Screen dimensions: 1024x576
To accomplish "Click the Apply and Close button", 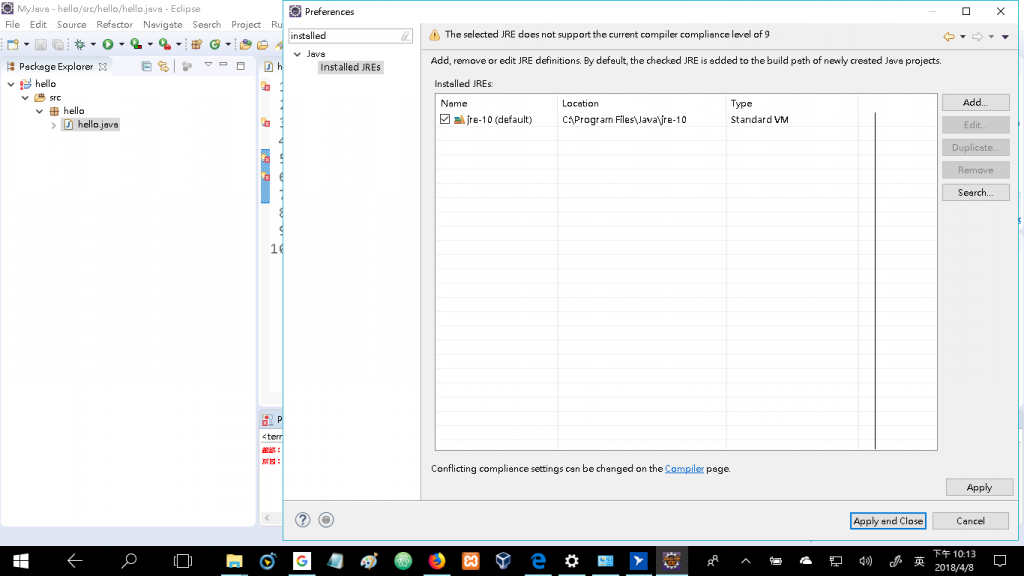I will pos(888,520).
